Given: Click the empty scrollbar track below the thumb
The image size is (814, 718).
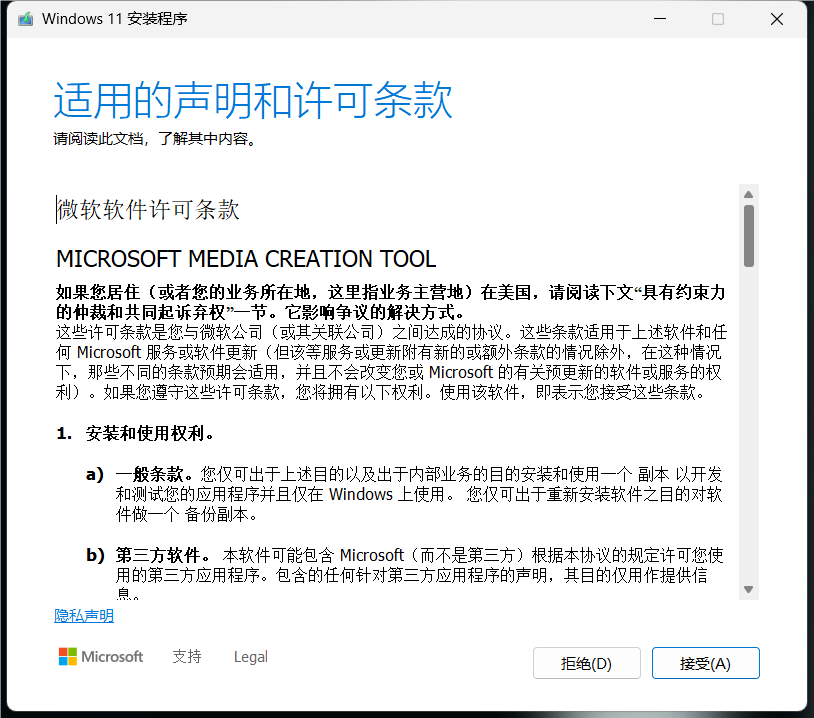Looking at the screenshot, I should pyautogui.click(x=748, y=420).
